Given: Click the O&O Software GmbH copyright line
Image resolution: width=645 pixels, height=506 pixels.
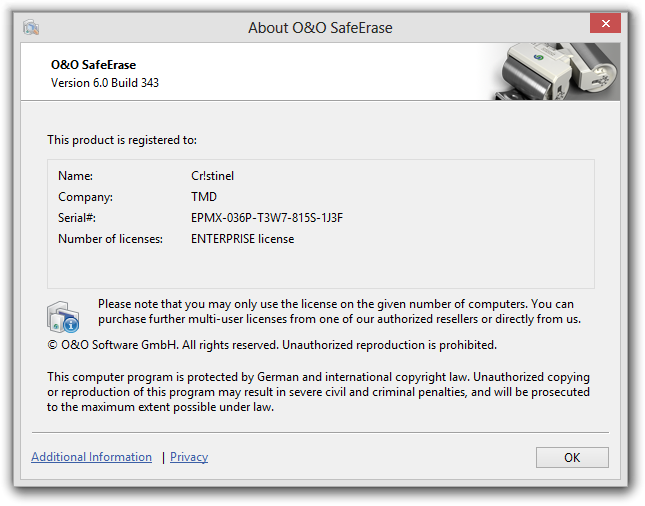Looking at the screenshot, I should (x=272, y=345).
